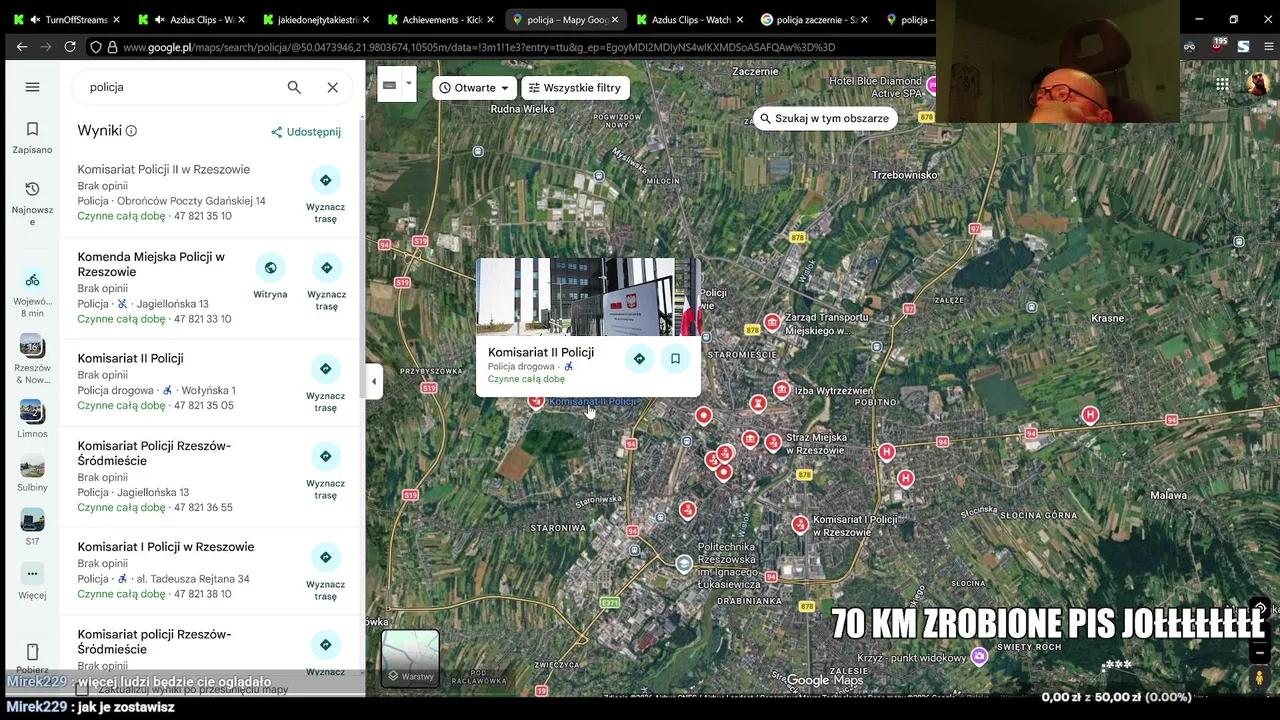Reload the page

click(x=70, y=47)
